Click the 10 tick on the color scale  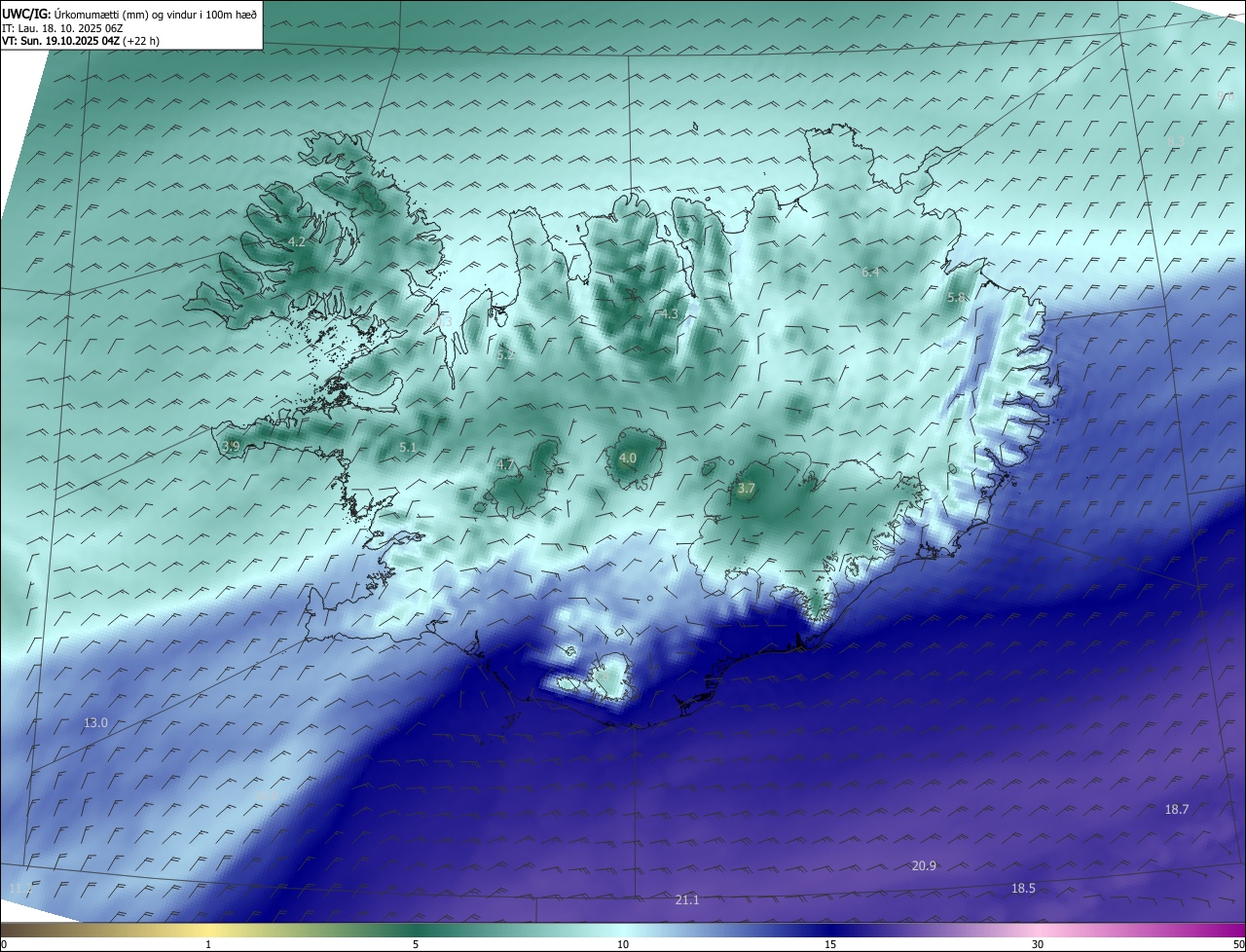pyautogui.click(x=623, y=944)
